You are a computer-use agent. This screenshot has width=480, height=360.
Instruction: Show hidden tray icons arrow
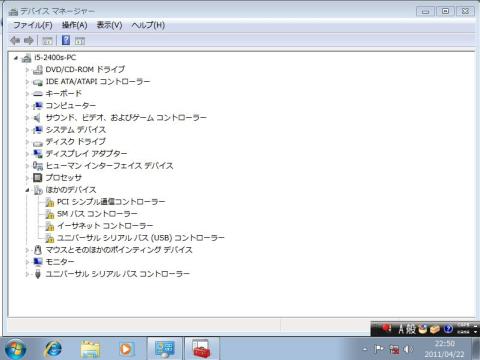365,349
